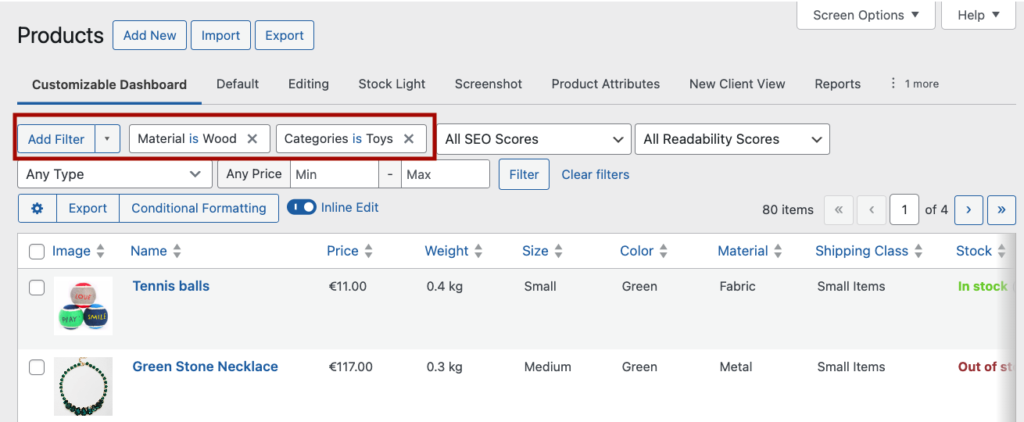The image size is (1024, 422).
Task: Click the Clear filters link
Action: 596,174
